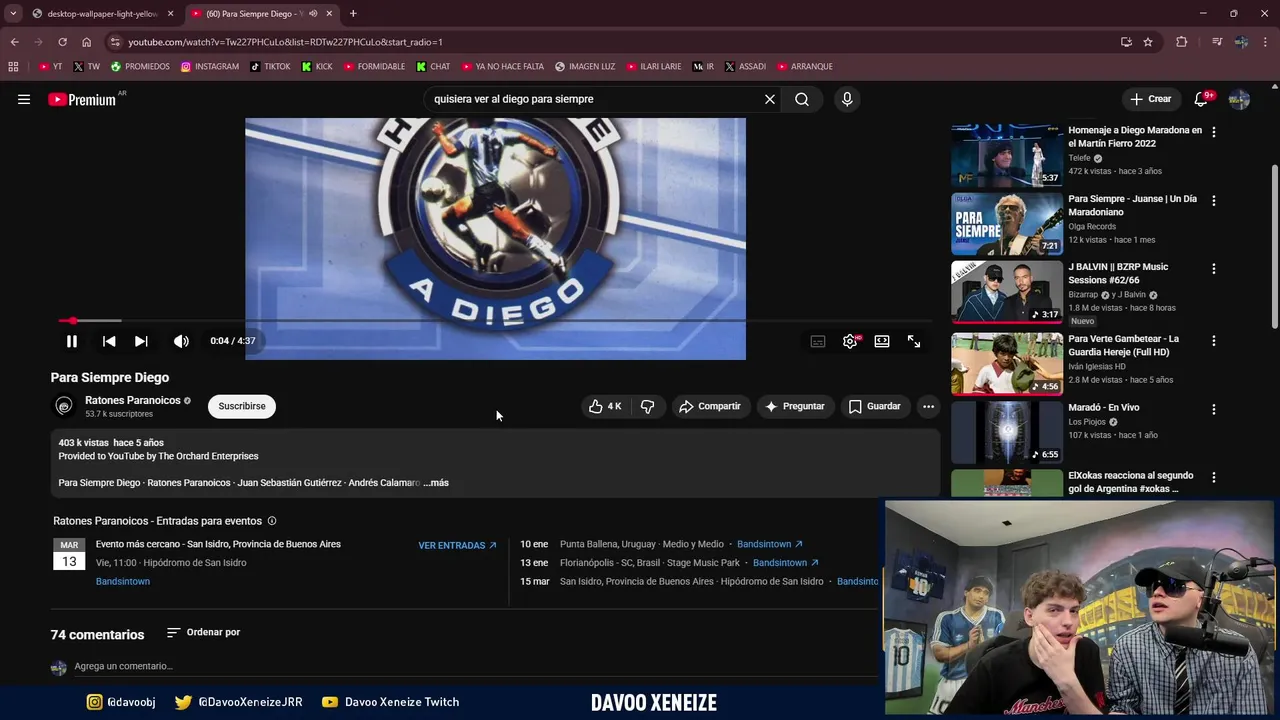Viewport: 1280px width, 720px height.
Task: Open the YouTube account avatar menu
Action: [x=1239, y=99]
